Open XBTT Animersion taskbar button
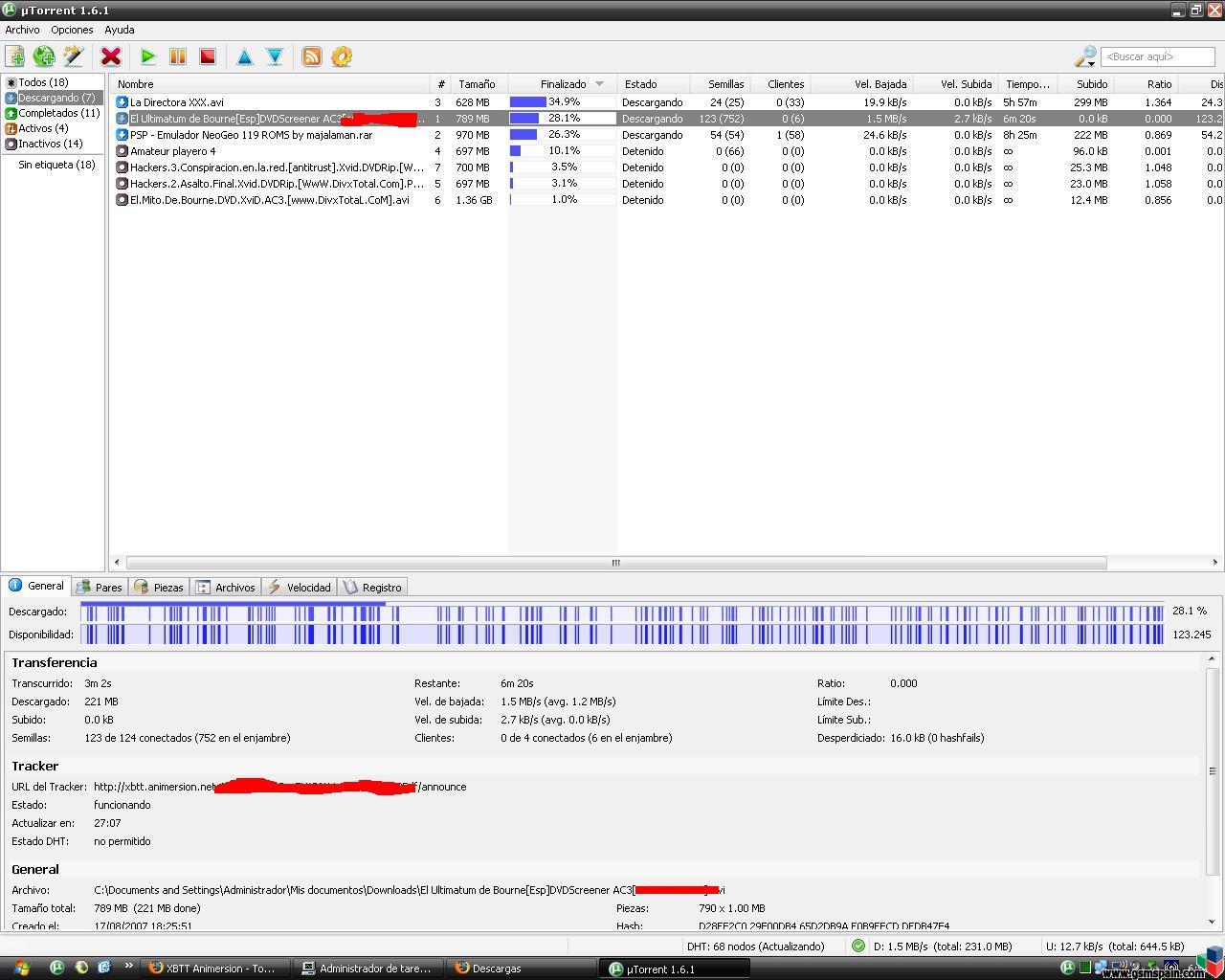The height and width of the screenshot is (980, 1225). point(213,969)
